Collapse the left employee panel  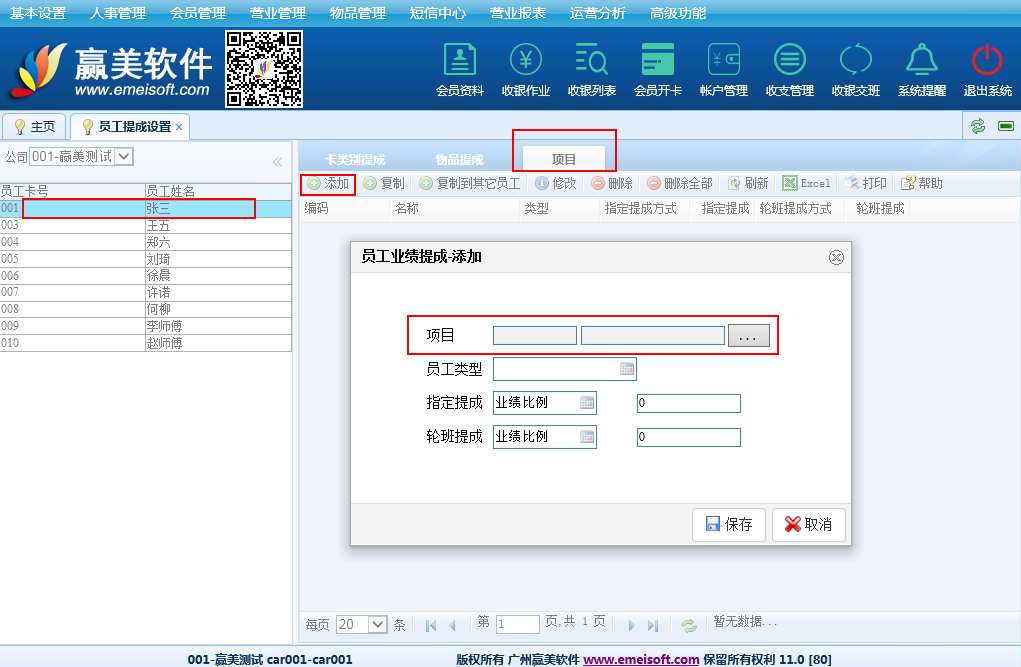pos(277,162)
